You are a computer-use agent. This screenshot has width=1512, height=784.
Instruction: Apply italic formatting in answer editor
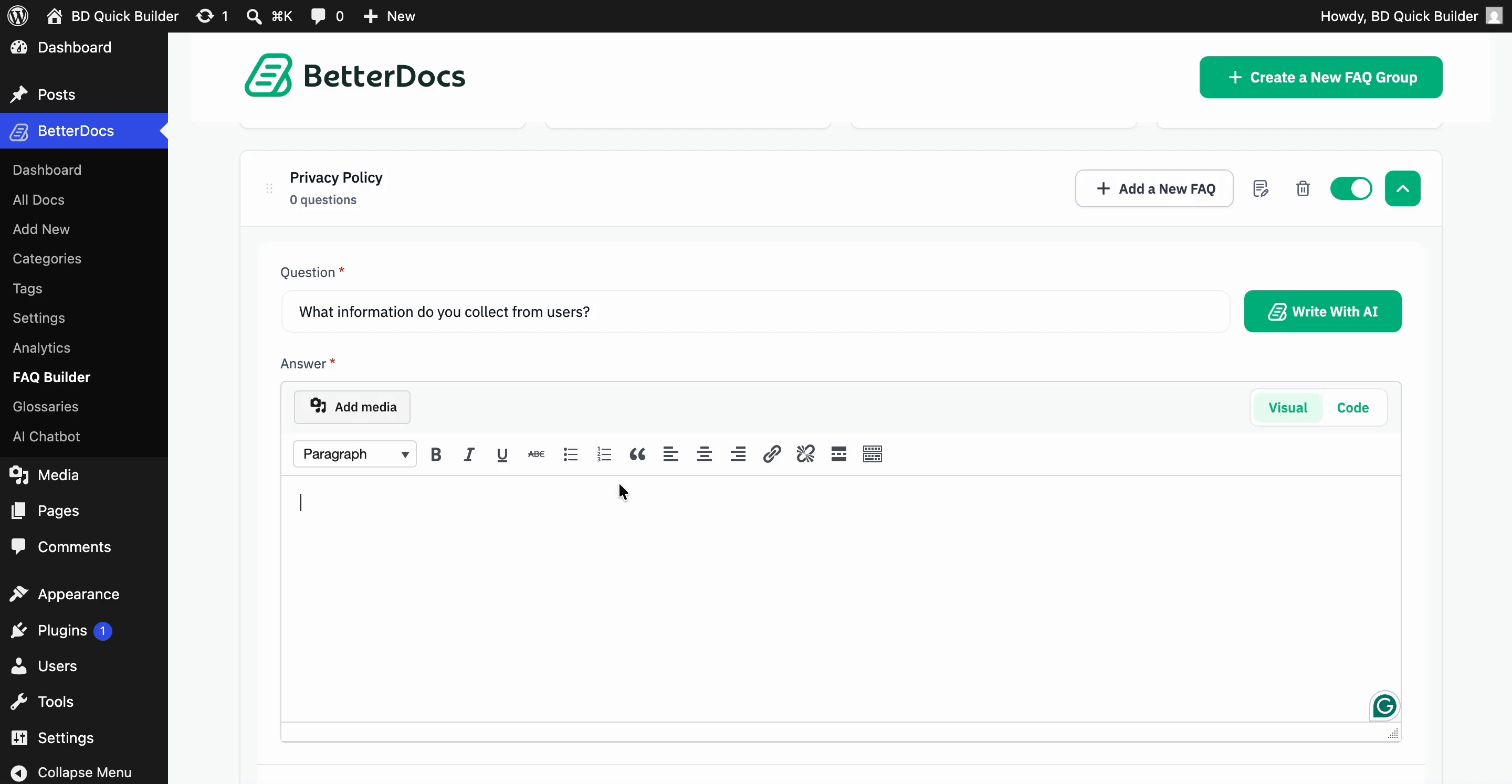pyautogui.click(x=468, y=454)
